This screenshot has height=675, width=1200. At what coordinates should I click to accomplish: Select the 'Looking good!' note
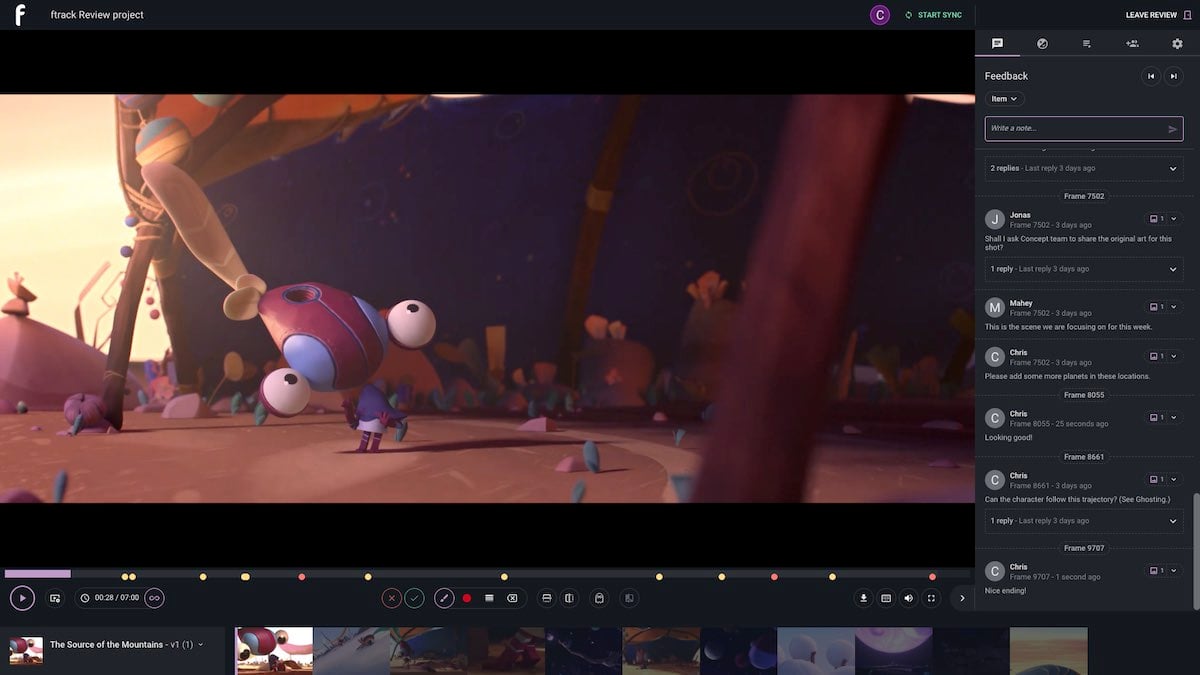[x=1009, y=438]
